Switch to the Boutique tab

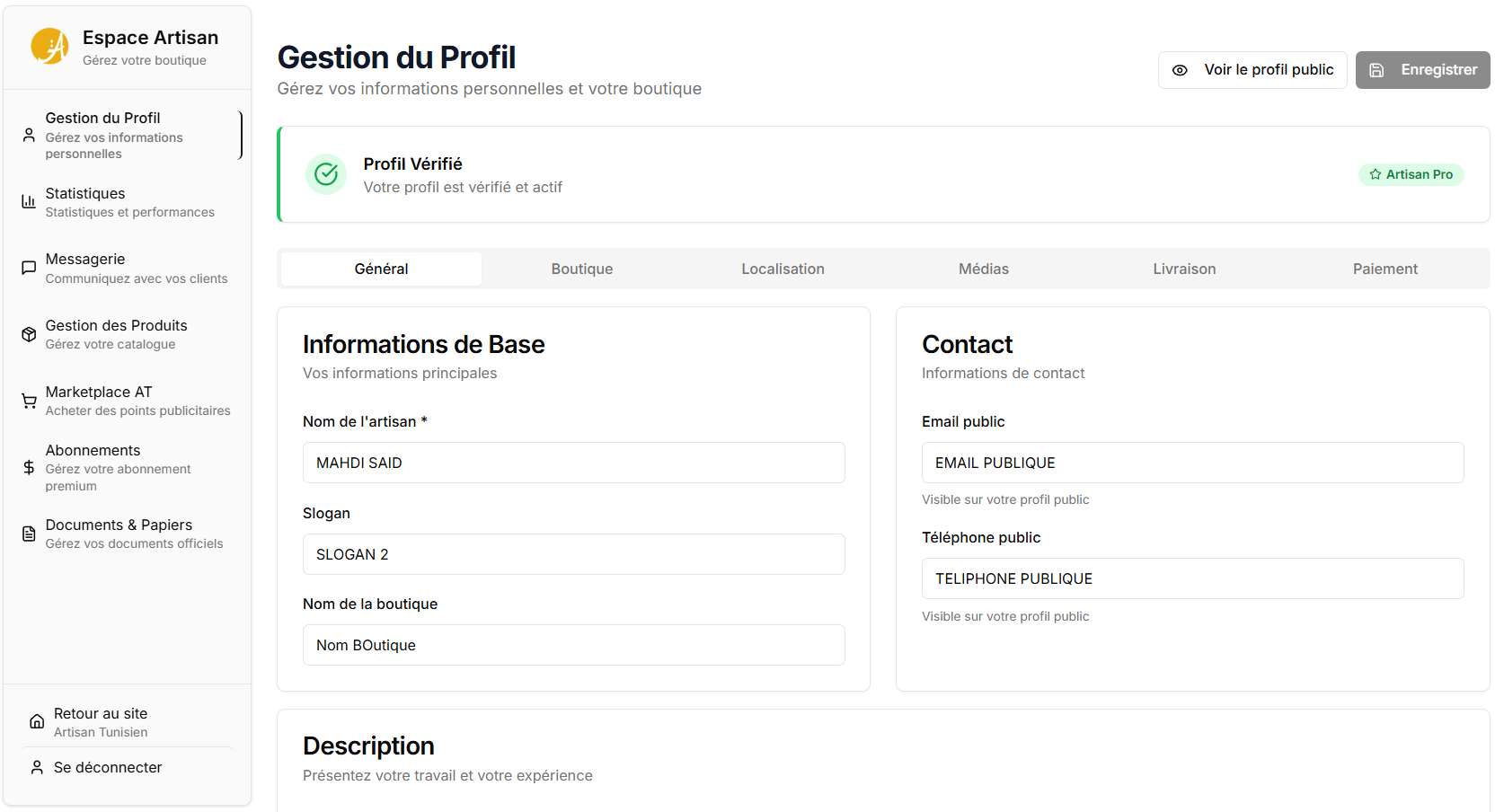[582, 269]
